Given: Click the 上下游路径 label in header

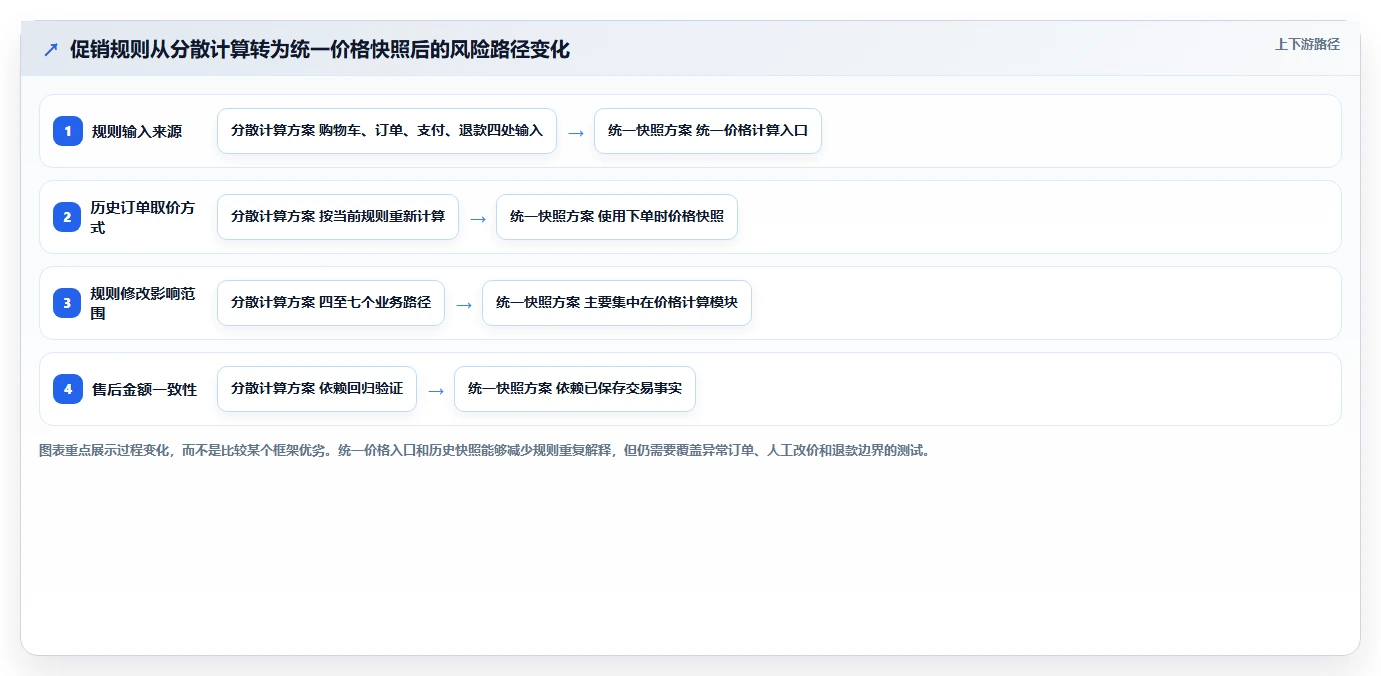Looking at the screenshot, I should click(x=1307, y=45).
